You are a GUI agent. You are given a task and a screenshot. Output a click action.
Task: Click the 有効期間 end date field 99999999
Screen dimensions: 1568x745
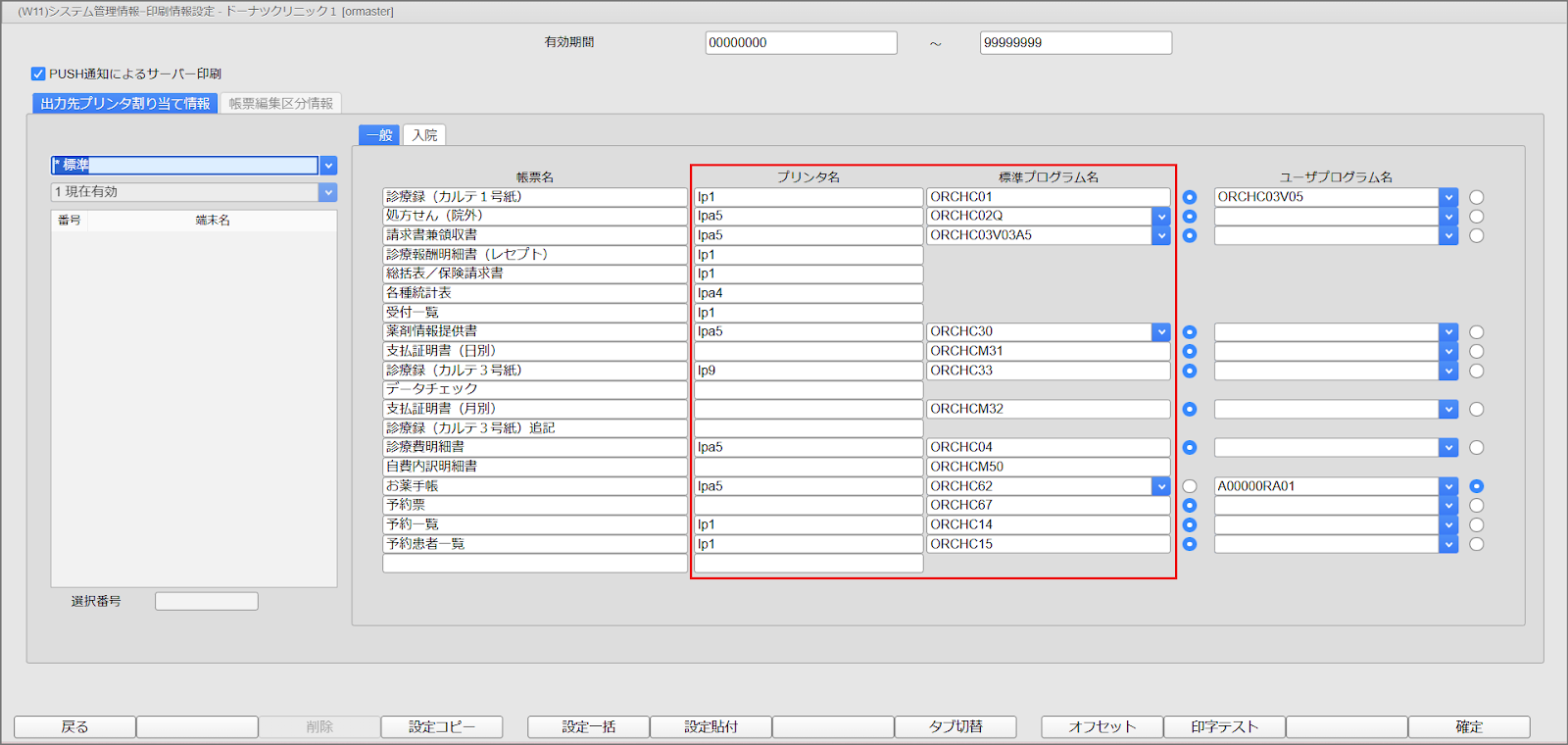tap(1076, 43)
